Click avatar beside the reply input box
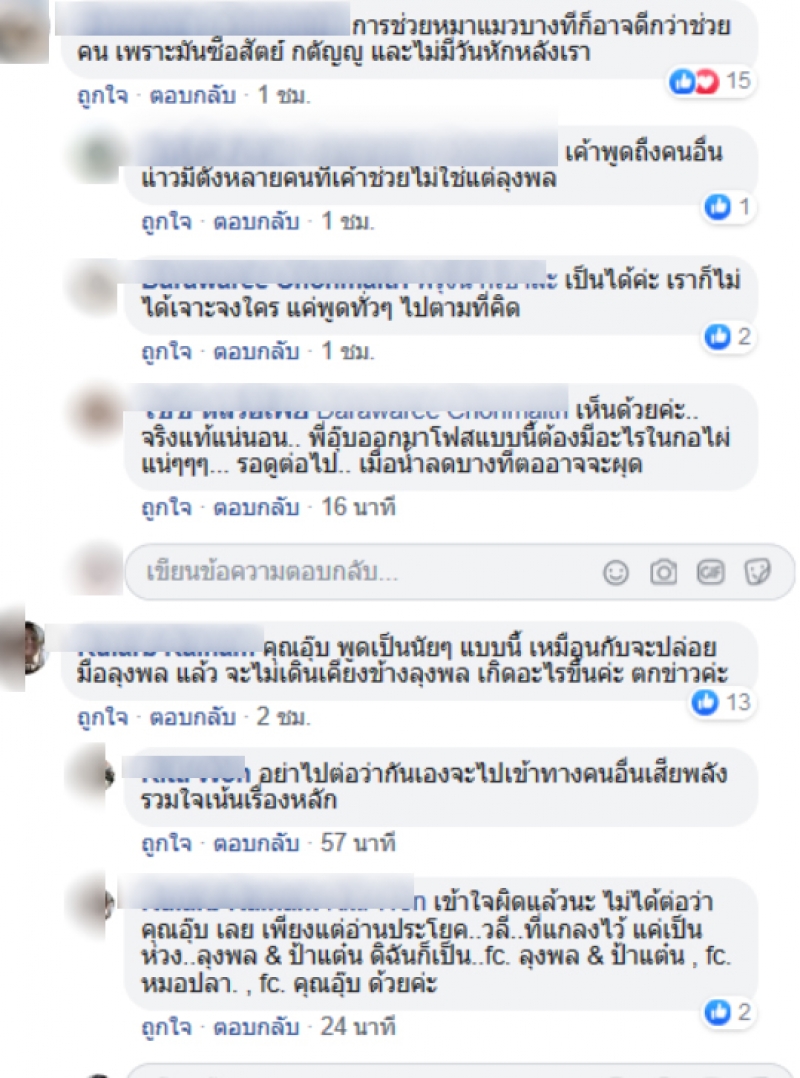The height and width of the screenshot is (1078, 800). 97,570
